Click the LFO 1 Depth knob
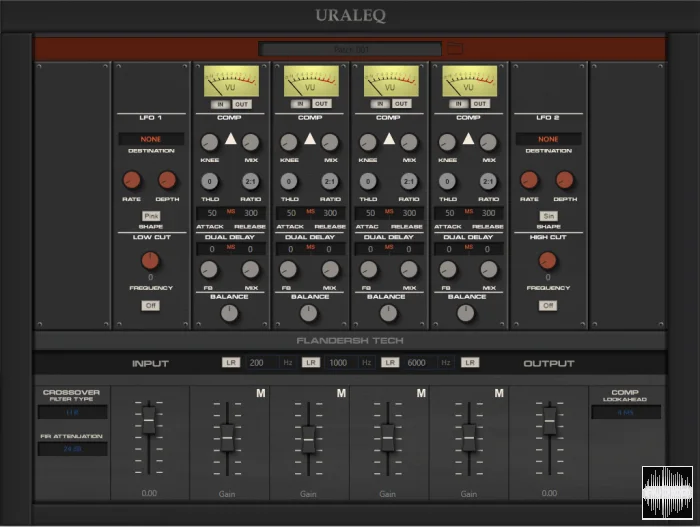This screenshot has height=527, width=700. [x=167, y=180]
